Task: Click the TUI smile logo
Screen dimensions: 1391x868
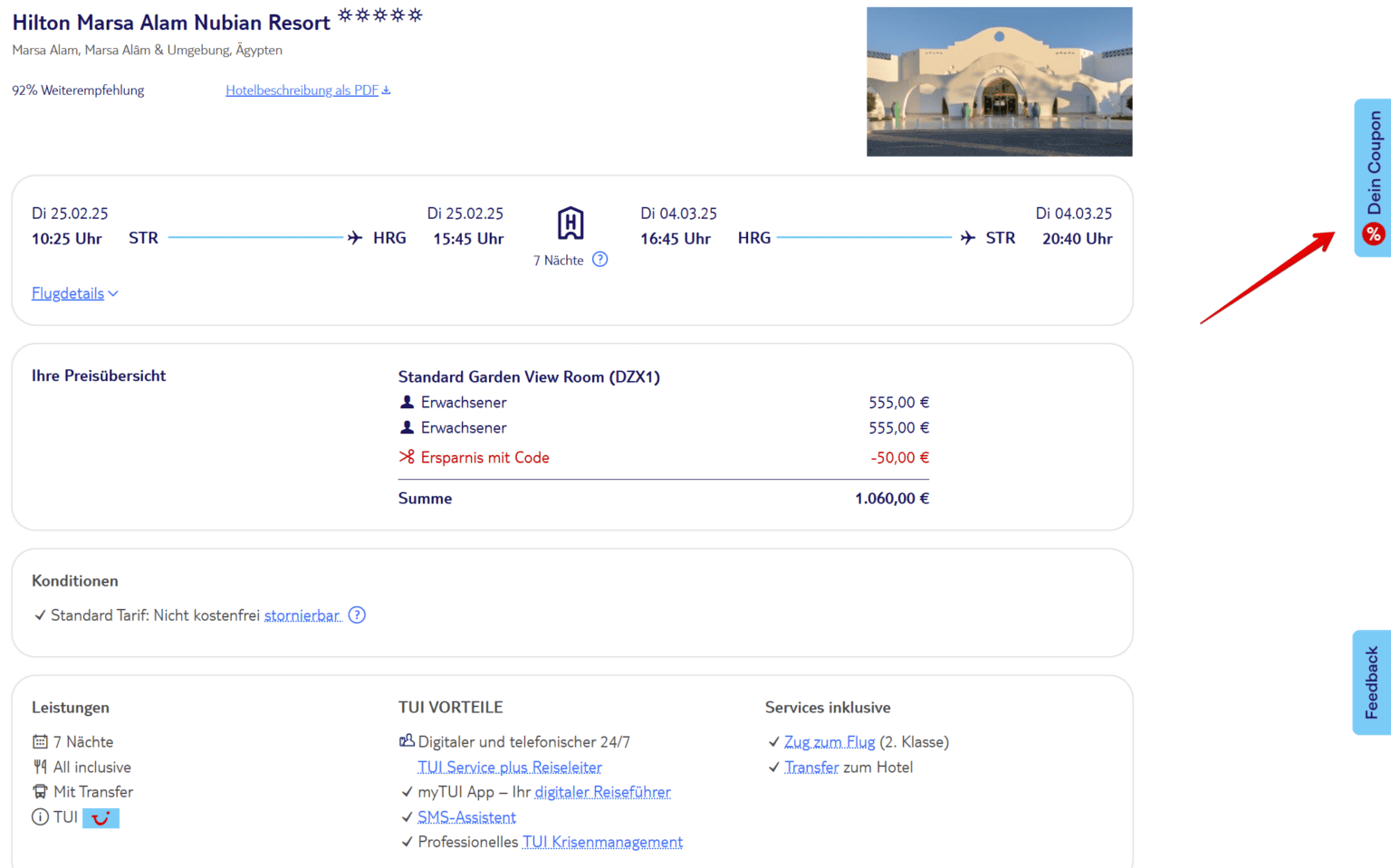Action: (x=101, y=818)
